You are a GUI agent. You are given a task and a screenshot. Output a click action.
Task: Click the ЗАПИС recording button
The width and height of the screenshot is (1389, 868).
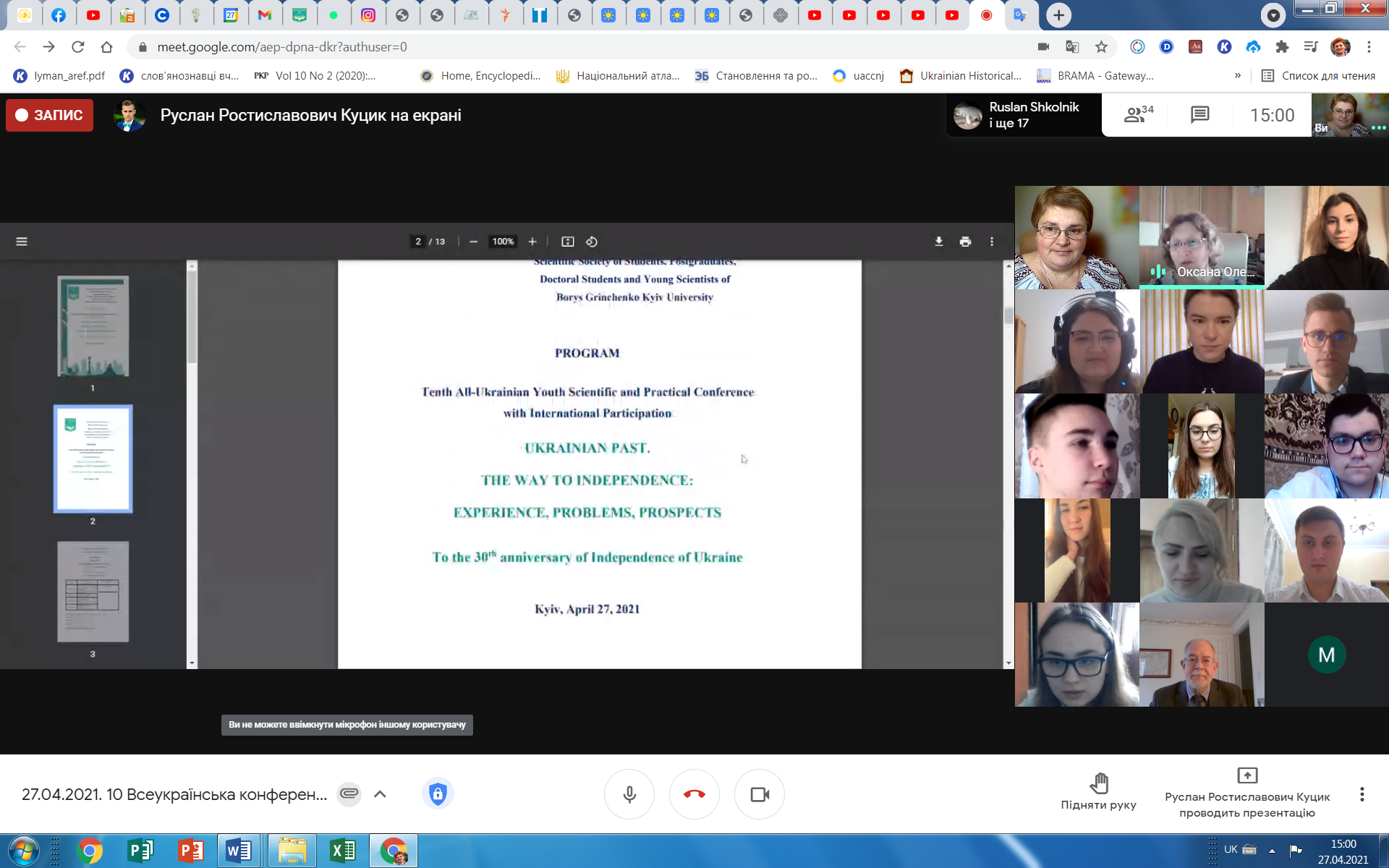click(x=49, y=115)
